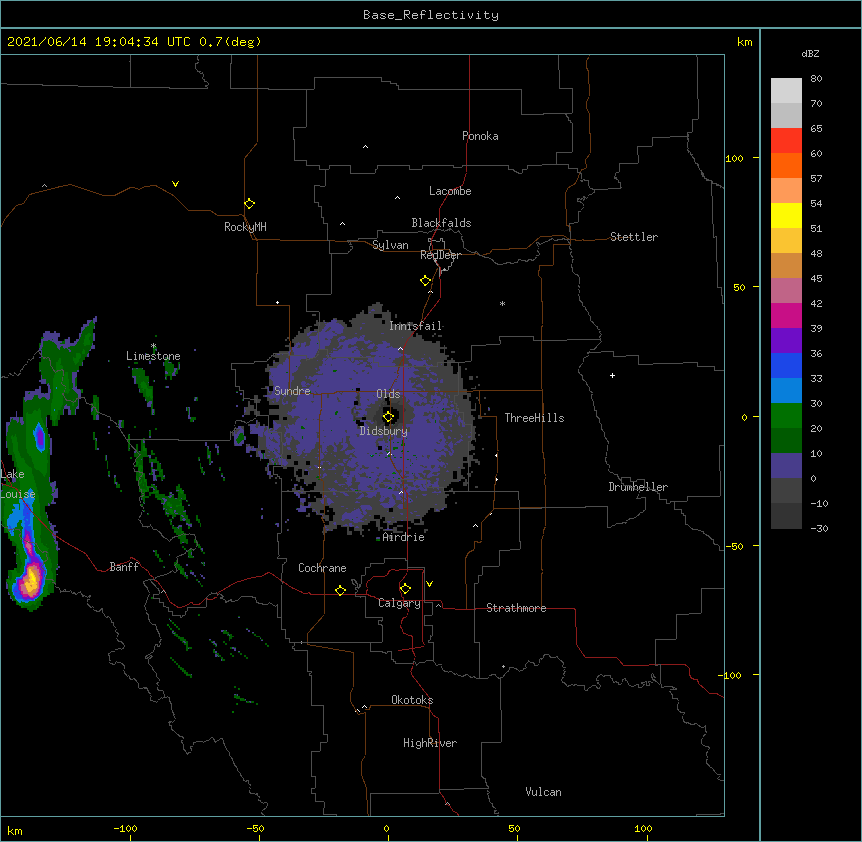Click the asterisk marker above Limestone label

click(153, 346)
